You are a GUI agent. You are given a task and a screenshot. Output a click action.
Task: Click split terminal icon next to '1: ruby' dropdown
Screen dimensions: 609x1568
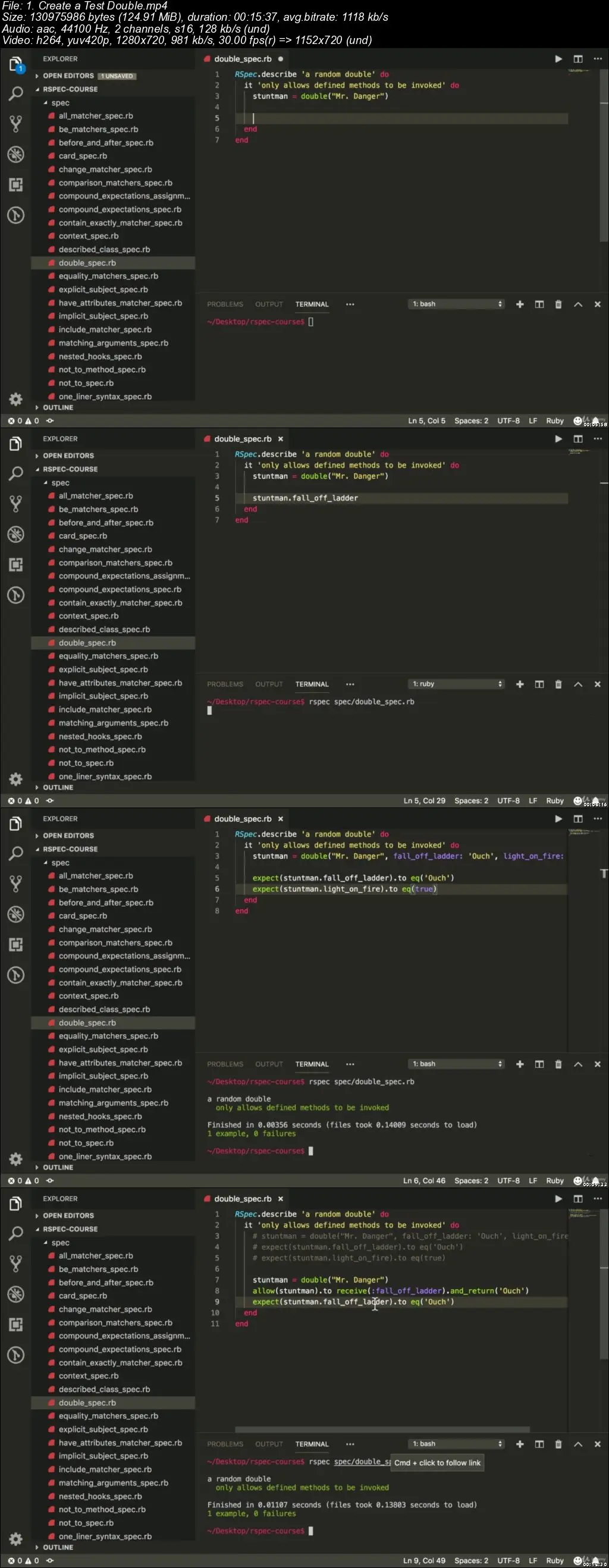539,684
